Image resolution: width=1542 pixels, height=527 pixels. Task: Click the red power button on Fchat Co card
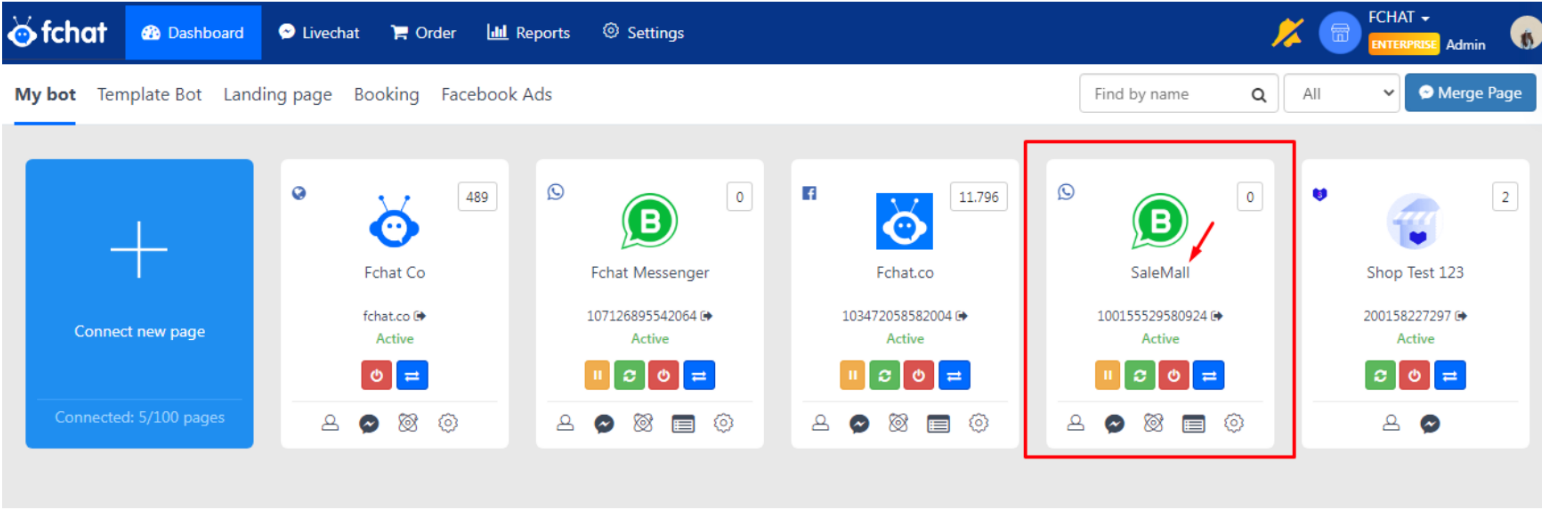(x=377, y=375)
